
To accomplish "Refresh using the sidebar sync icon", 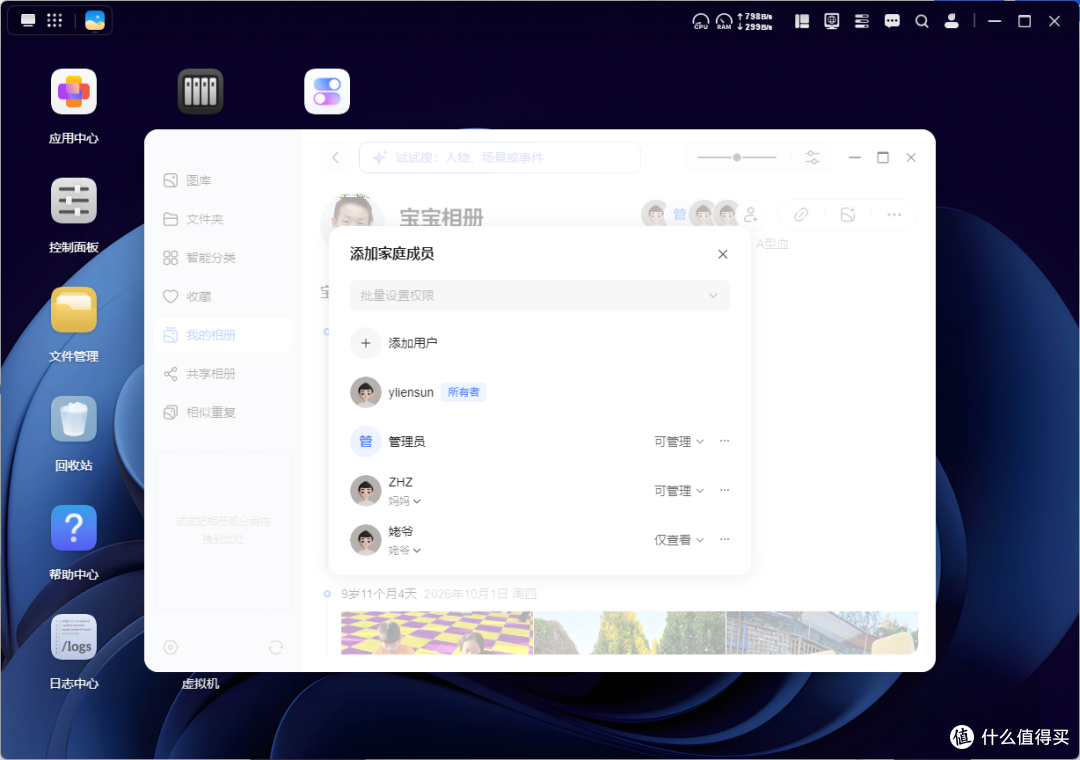I will coord(276,648).
